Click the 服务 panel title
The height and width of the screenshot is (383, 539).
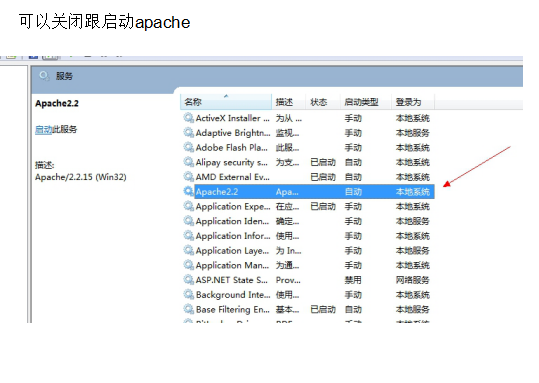(64, 76)
